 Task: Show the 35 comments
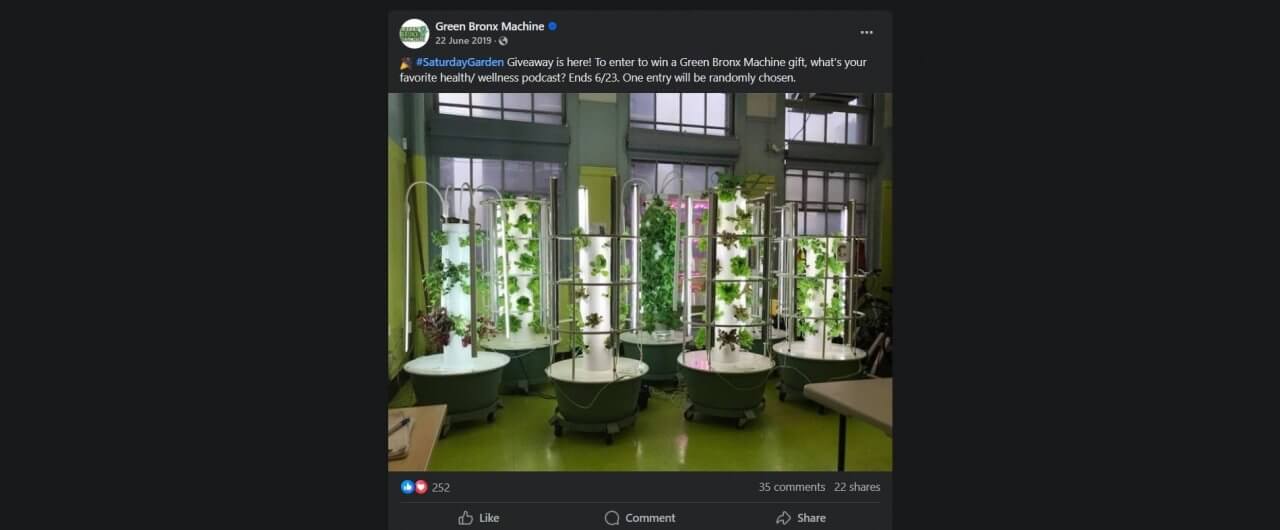792,487
